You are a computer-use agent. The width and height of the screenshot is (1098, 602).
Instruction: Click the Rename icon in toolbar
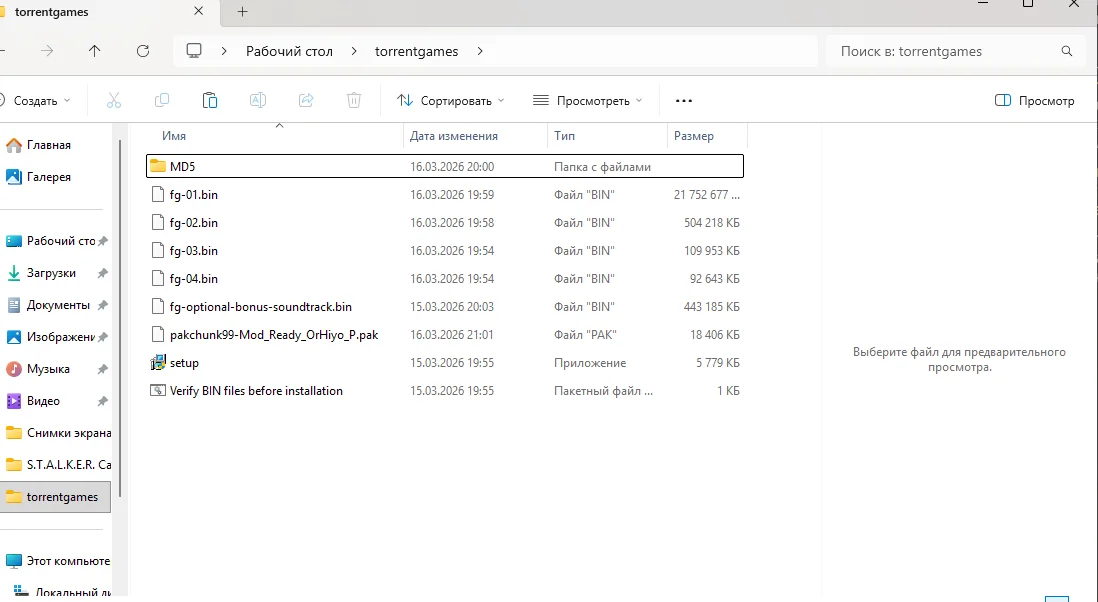[258, 100]
